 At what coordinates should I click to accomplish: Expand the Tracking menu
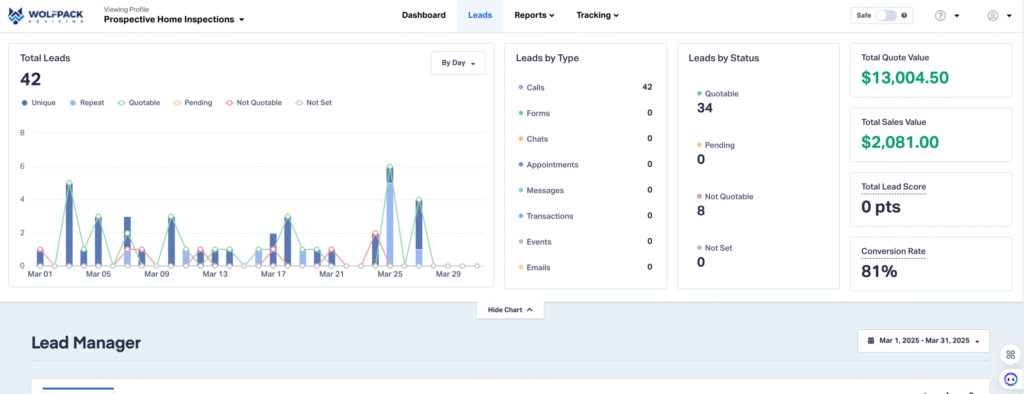pos(598,16)
